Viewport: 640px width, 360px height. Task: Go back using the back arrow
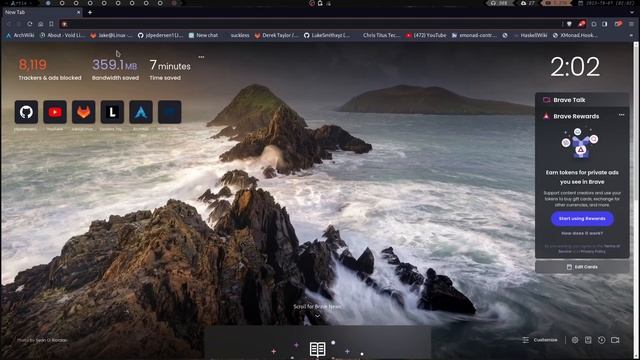[9, 24]
